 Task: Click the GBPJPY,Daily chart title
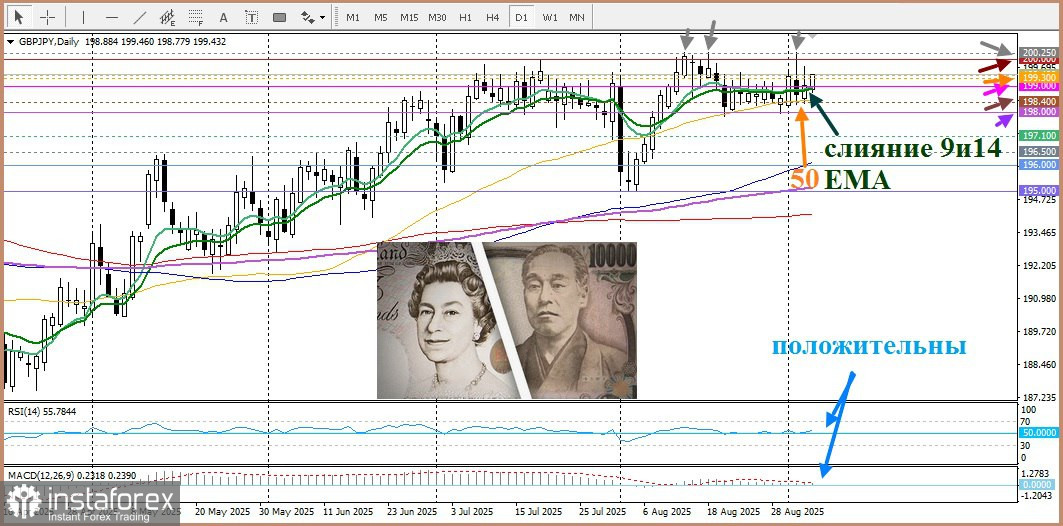(49, 41)
